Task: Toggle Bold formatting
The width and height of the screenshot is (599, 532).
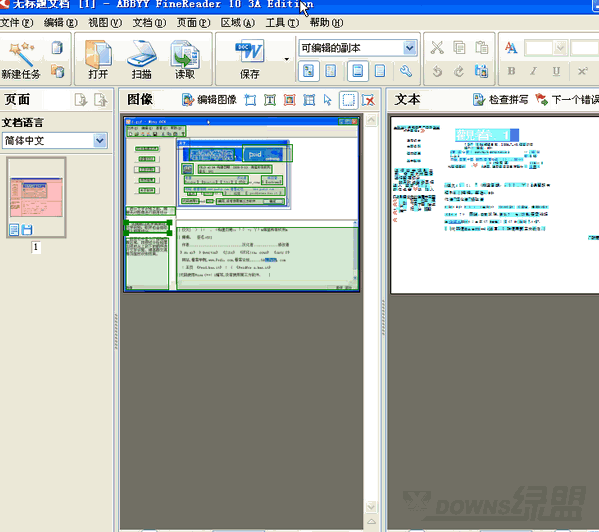Action: (511, 71)
